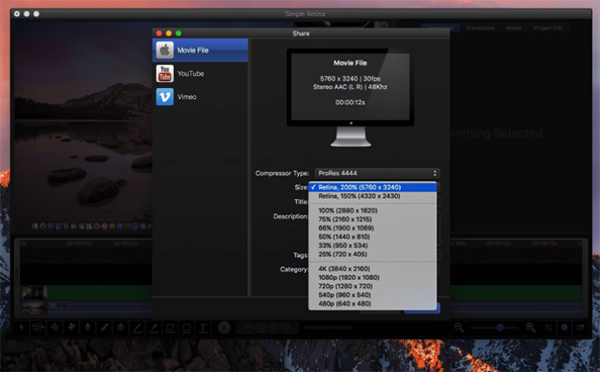Click the timeline play button
Viewport: 600px width, 372px height.
pyautogui.click(x=224, y=328)
